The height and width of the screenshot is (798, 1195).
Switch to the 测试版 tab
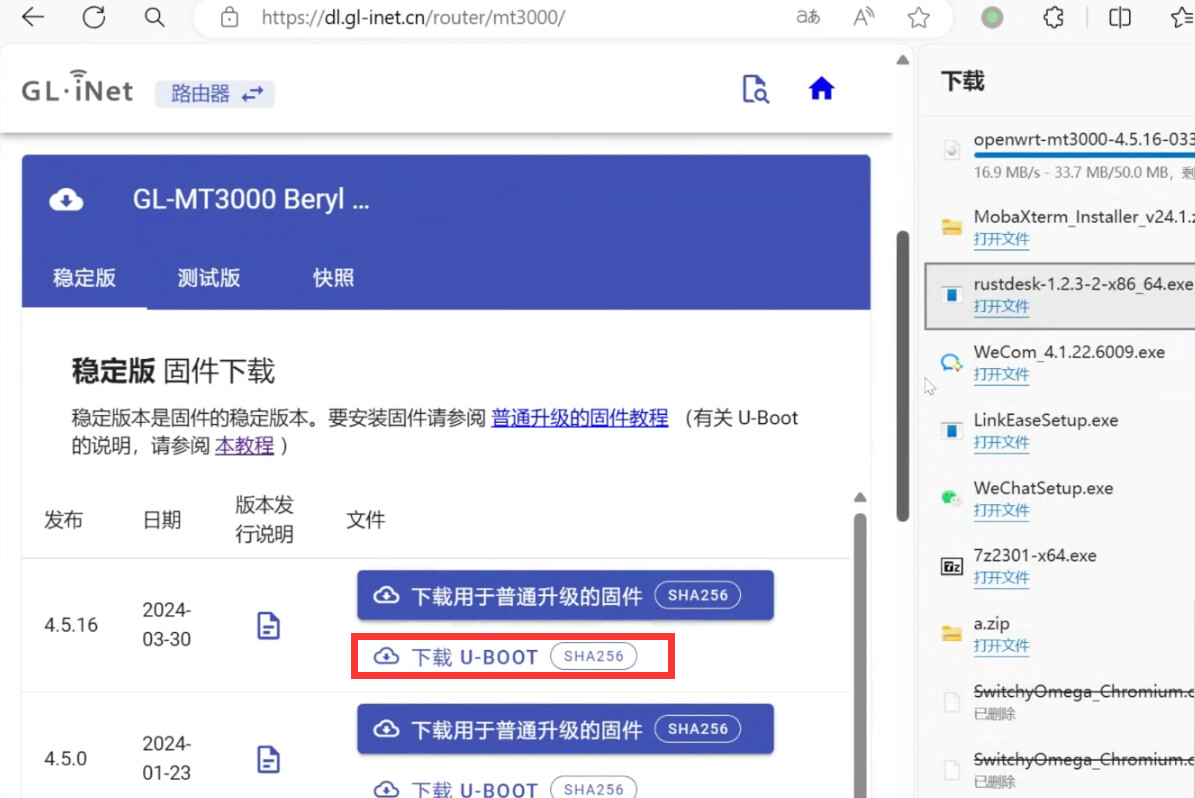(208, 278)
